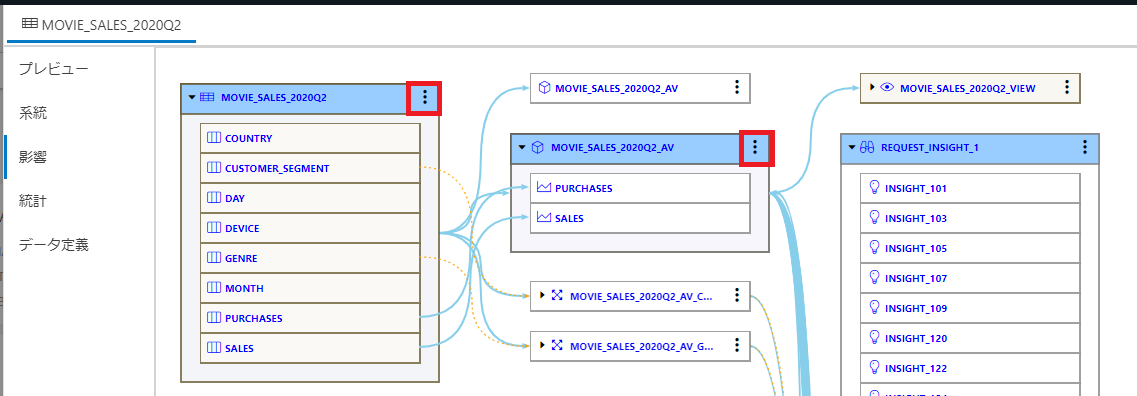
Task: Click the binoculars icon of REQUEST_INSIGHT_1
Action: coord(868,148)
